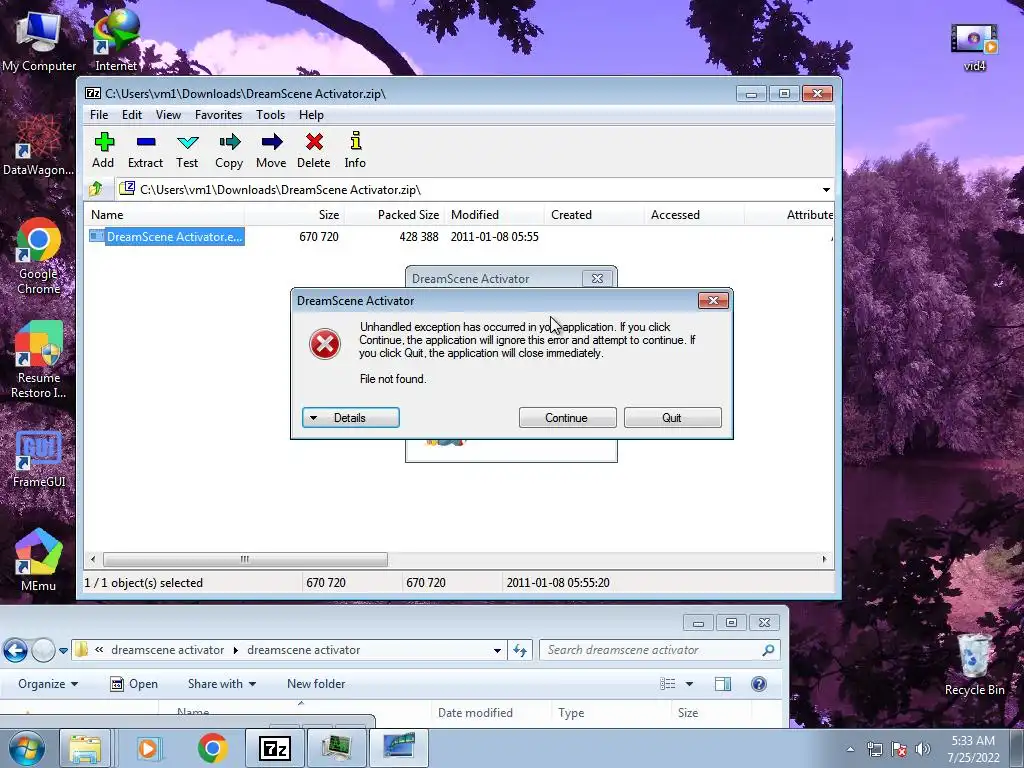Viewport: 1024px width, 768px height.
Task: Click the red Delete icon in 7-Zip
Action: point(313,150)
